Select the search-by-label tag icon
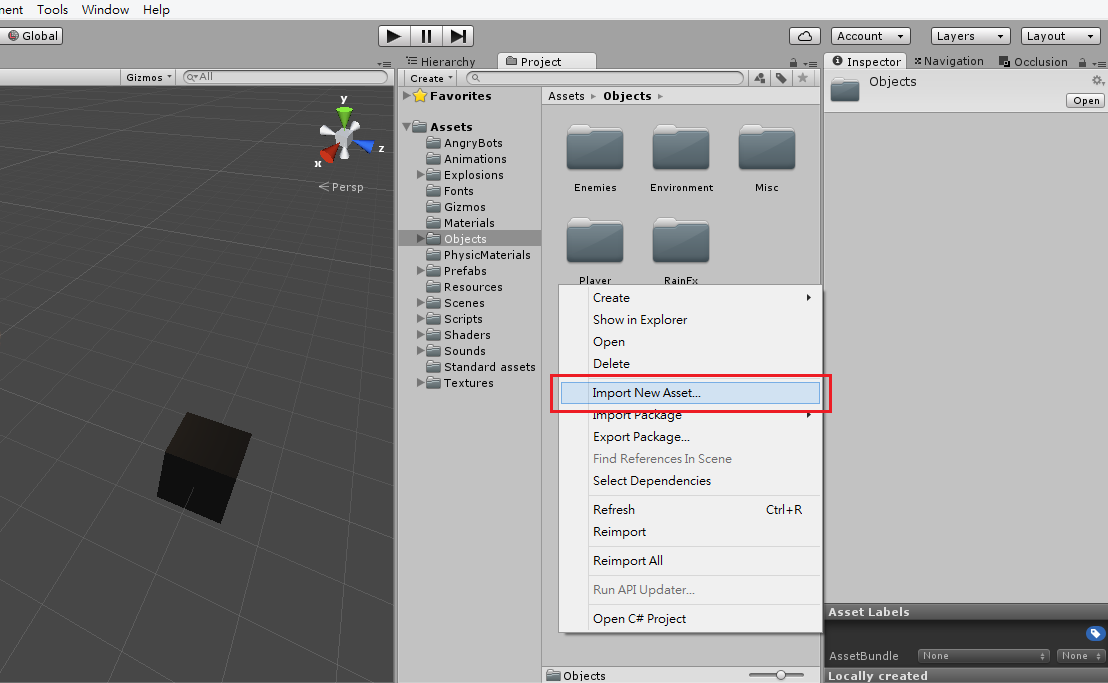1108x683 pixels. click(781, 77)
